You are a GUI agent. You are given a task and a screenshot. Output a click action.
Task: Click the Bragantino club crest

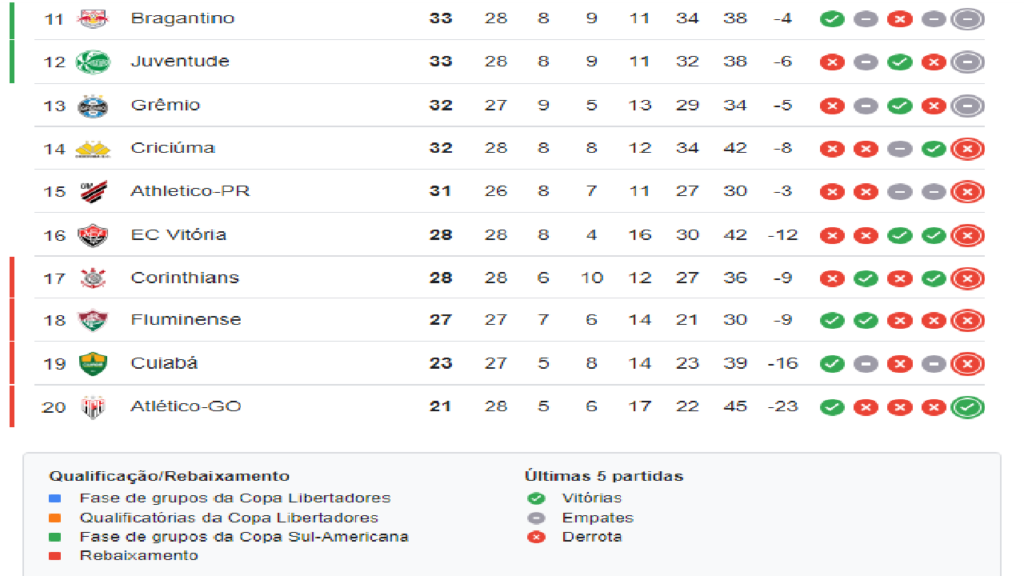[x=93, y=19]
